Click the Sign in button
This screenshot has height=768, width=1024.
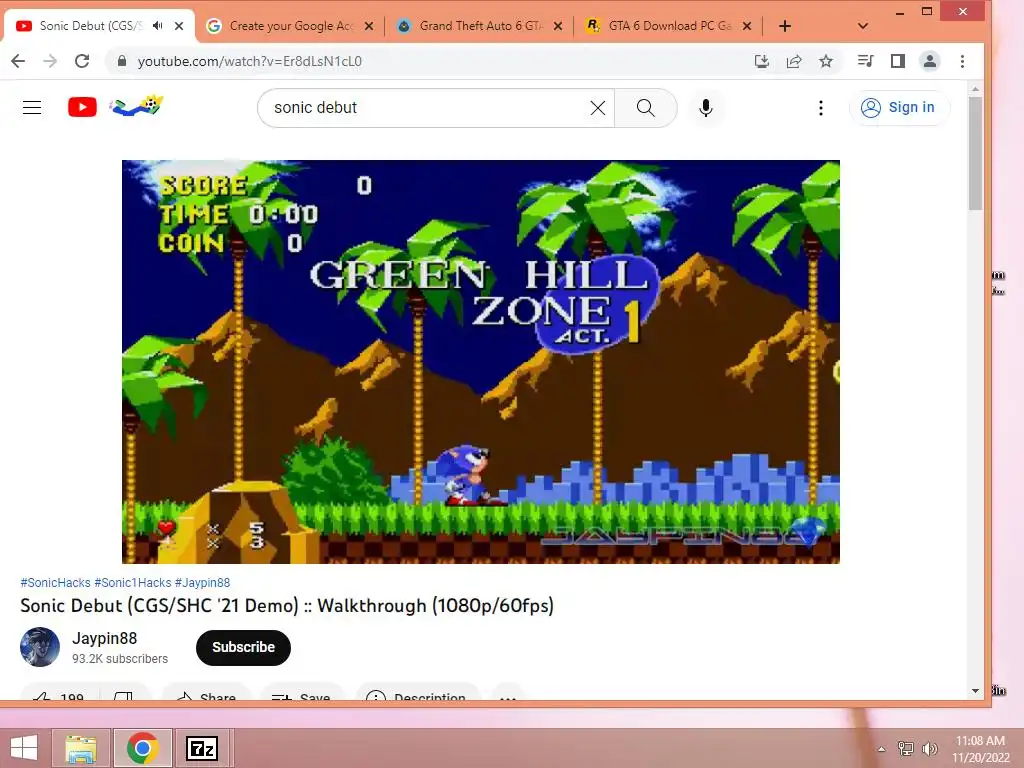click(899, 108)
